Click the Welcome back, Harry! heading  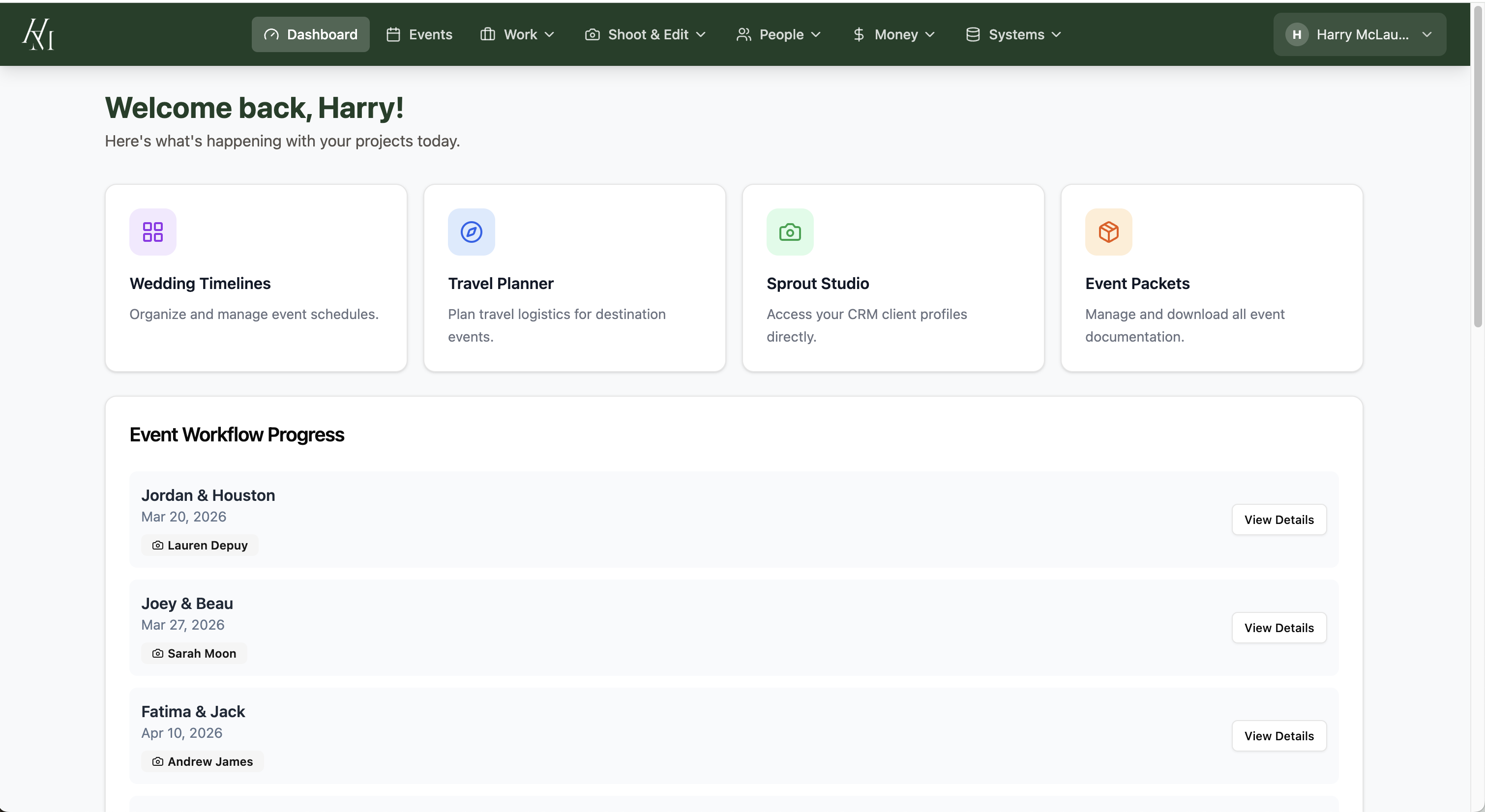point(254,108)
